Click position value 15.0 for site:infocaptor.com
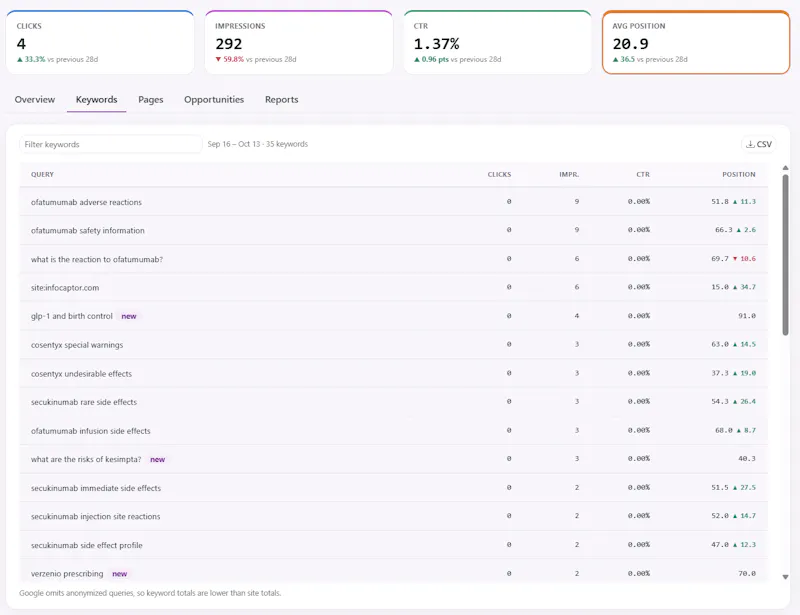The height and width of the screenshot is (615, 800). (x=720, y=287)
